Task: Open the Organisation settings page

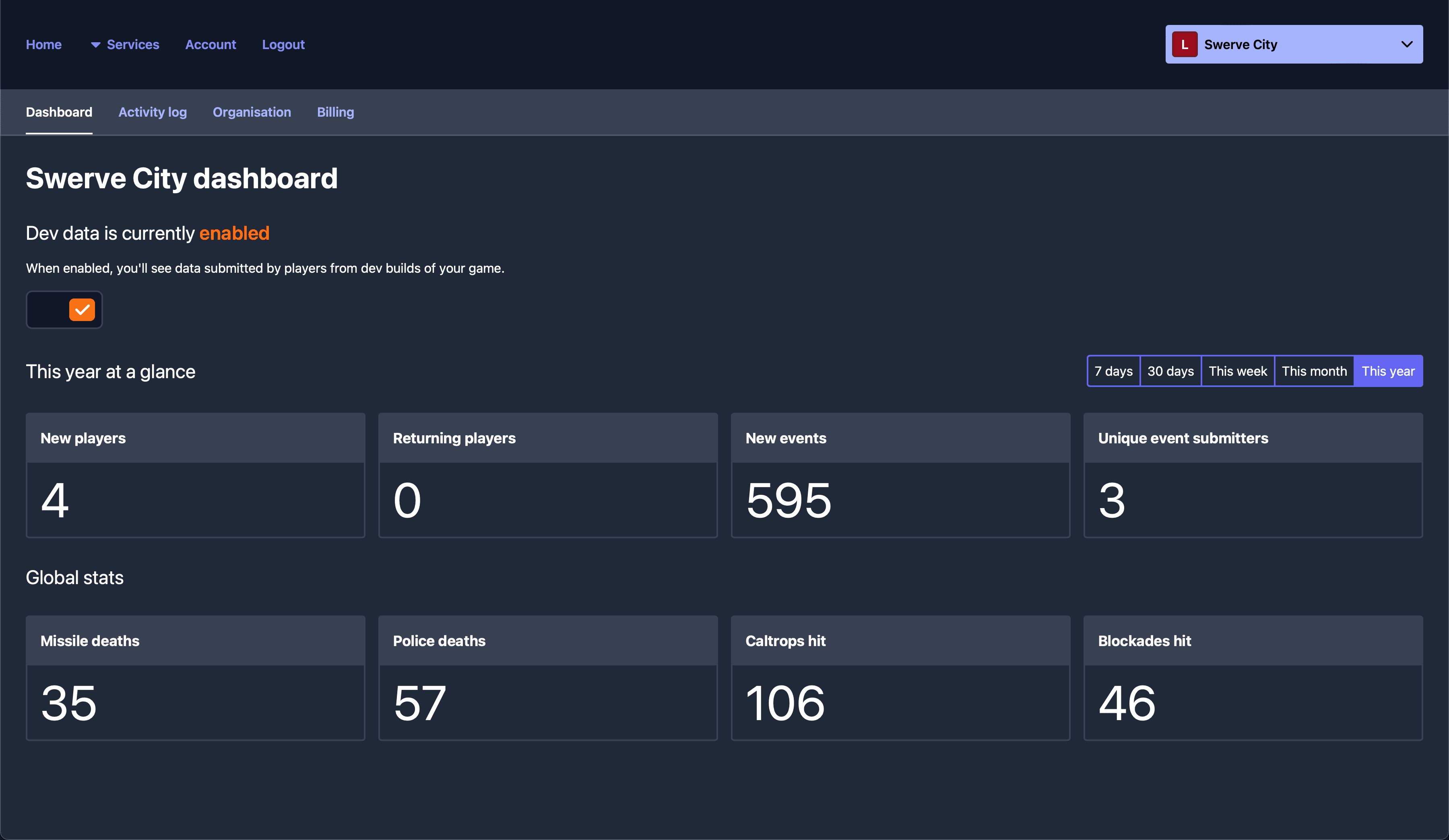Action: (251, 112)
